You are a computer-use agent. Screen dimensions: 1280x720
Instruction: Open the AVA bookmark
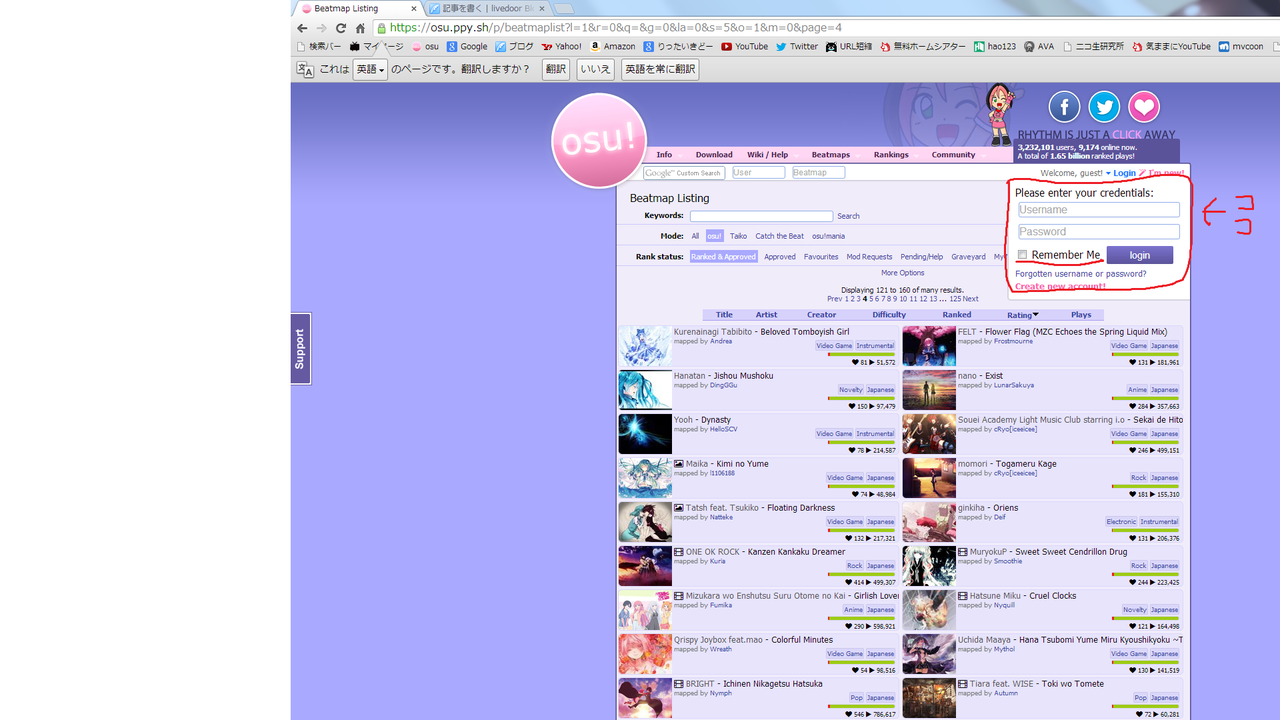[1039, 46]
